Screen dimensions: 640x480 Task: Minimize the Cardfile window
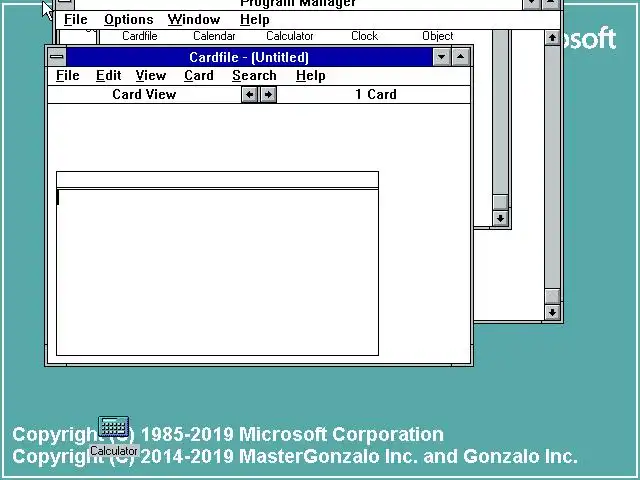click(x=441, y=57)
